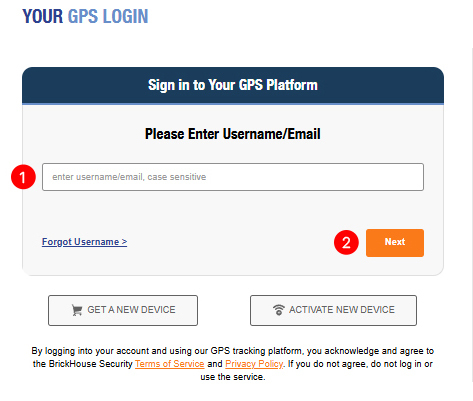
Task: Click the arrow in Forgot Username link
Action: (124, 242)
